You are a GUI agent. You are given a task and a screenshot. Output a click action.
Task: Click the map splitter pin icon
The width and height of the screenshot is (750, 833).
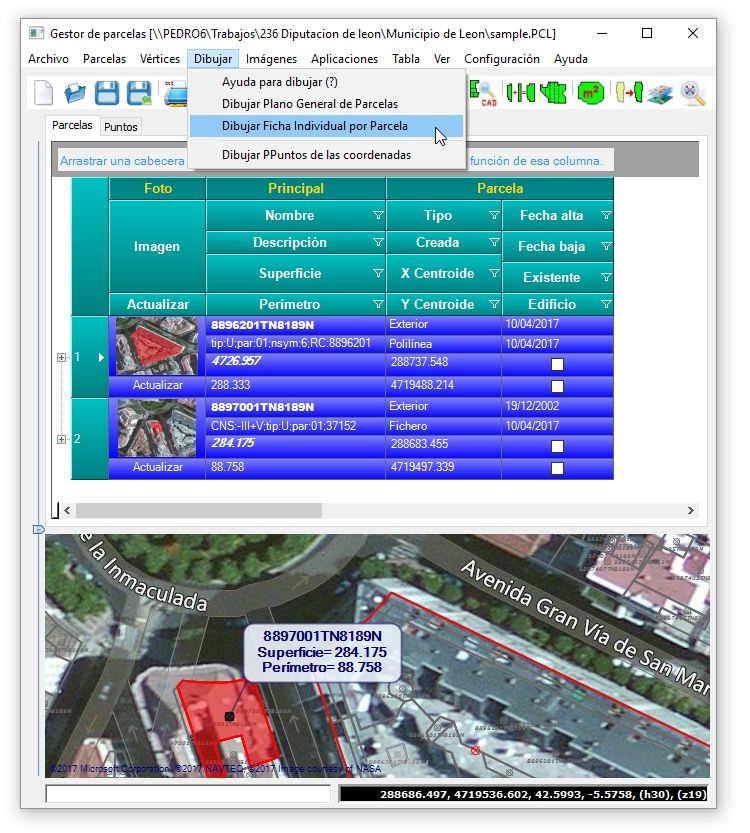click(38, 529)
